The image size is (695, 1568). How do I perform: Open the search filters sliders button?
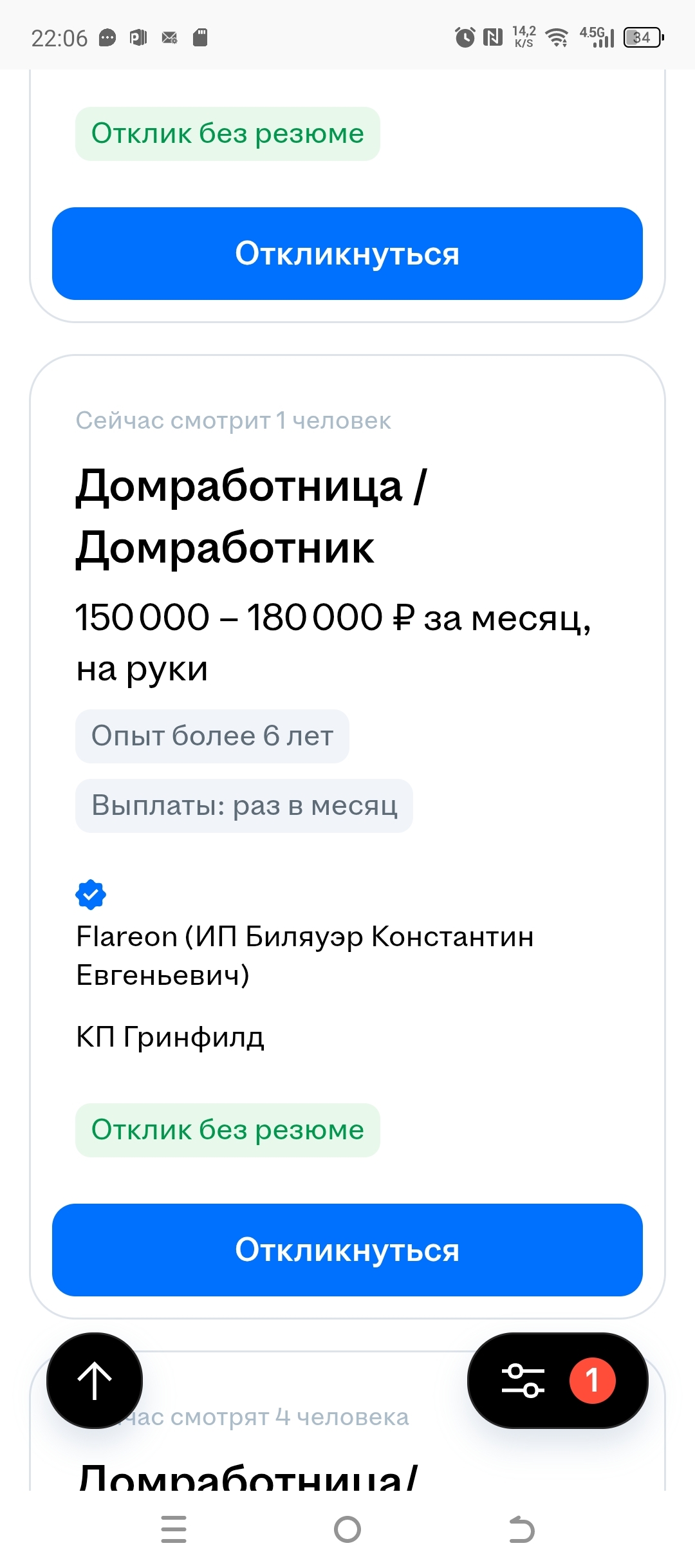click(523, 1380)
